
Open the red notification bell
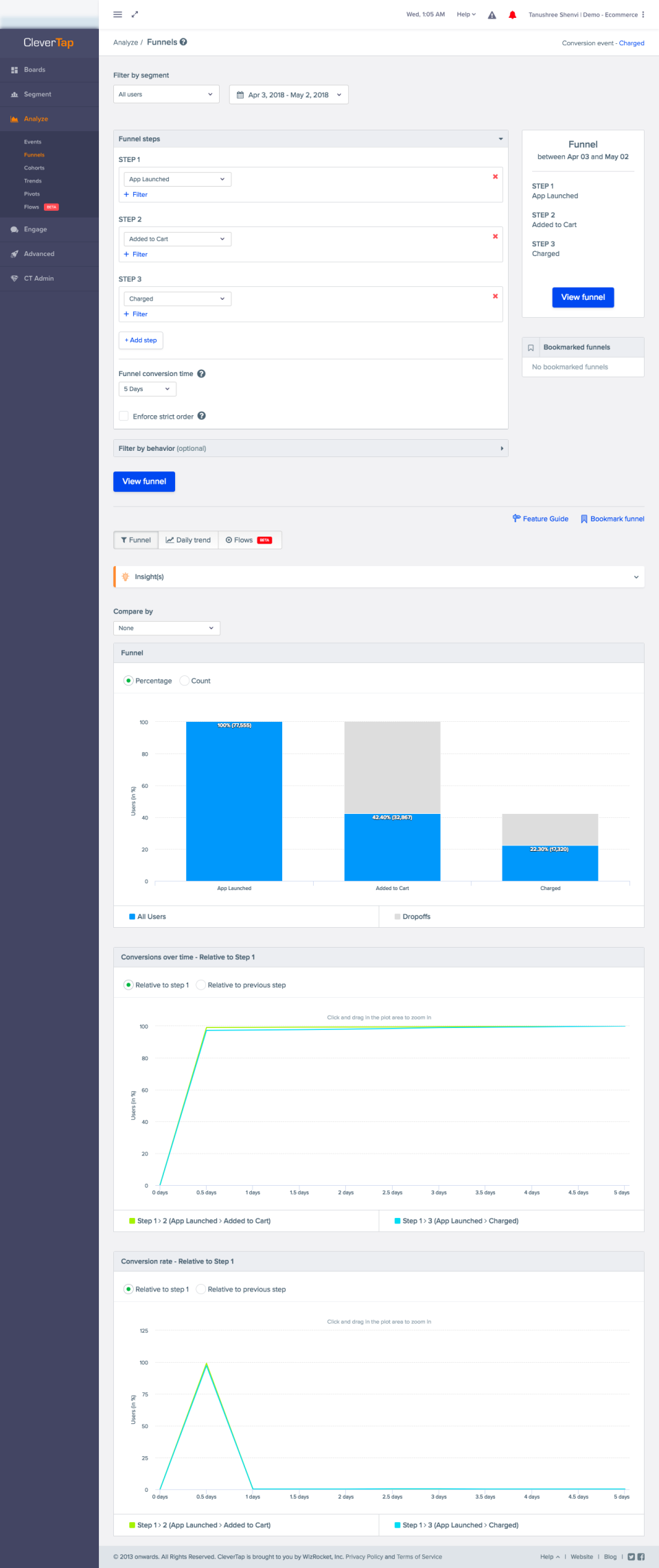point(512,15)
